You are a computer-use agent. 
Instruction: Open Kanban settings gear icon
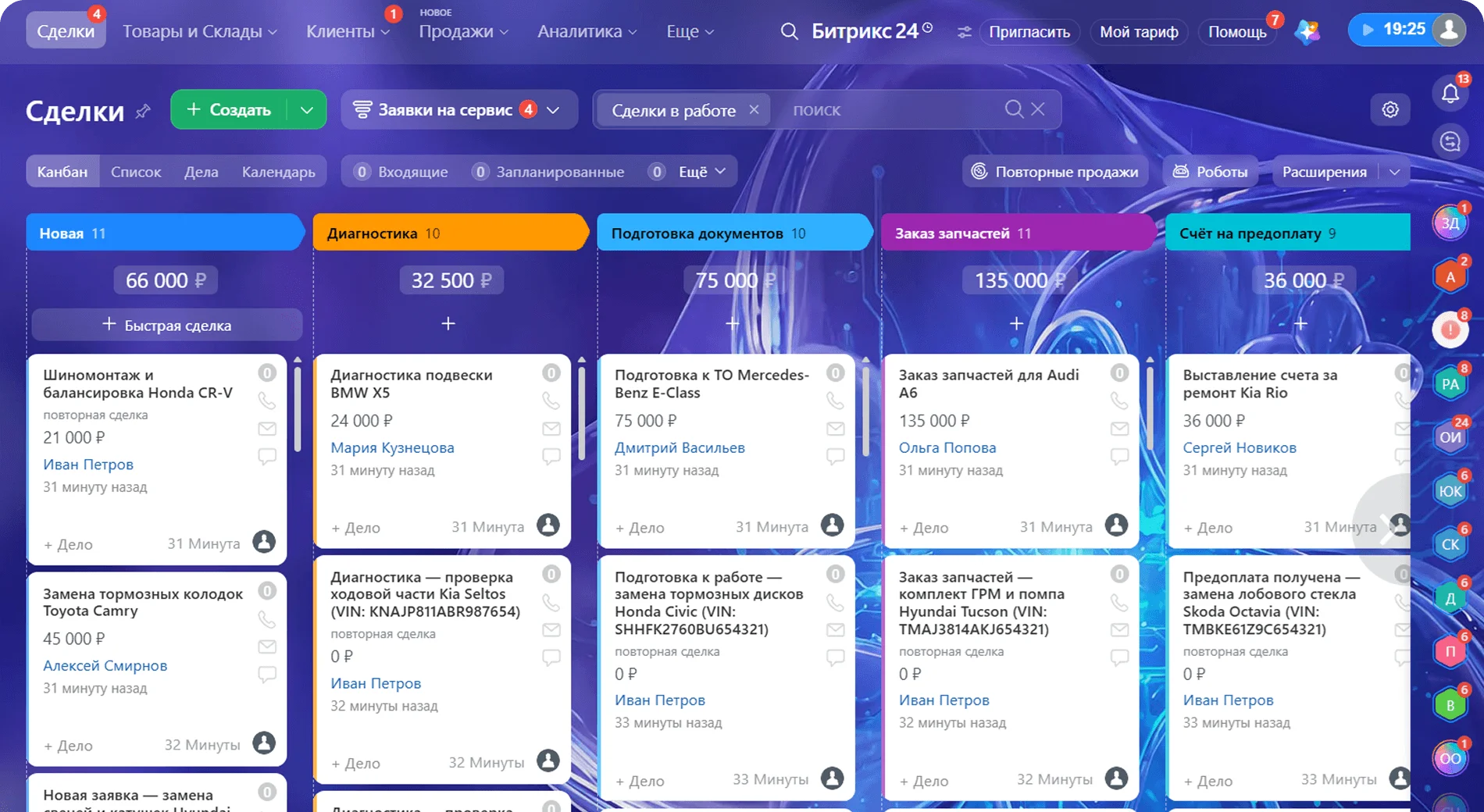click(x=1390, y=109)
